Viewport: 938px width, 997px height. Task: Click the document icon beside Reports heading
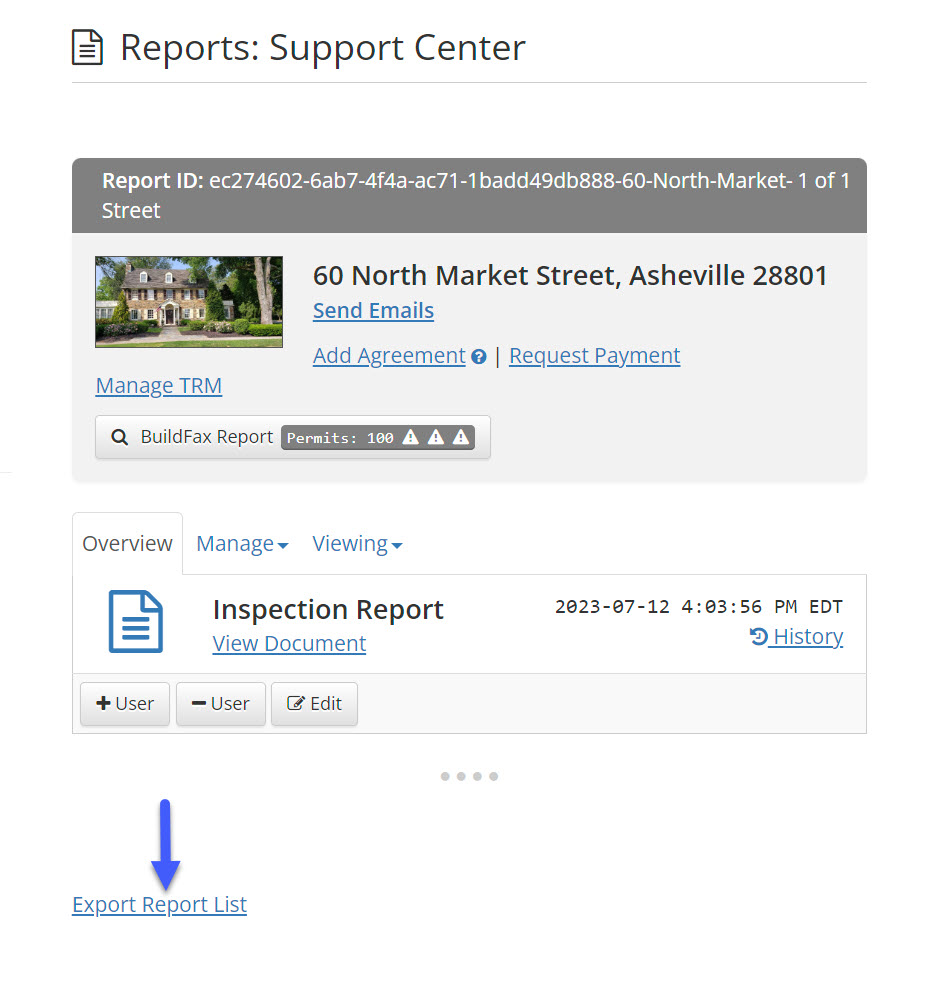click(88, 47)
